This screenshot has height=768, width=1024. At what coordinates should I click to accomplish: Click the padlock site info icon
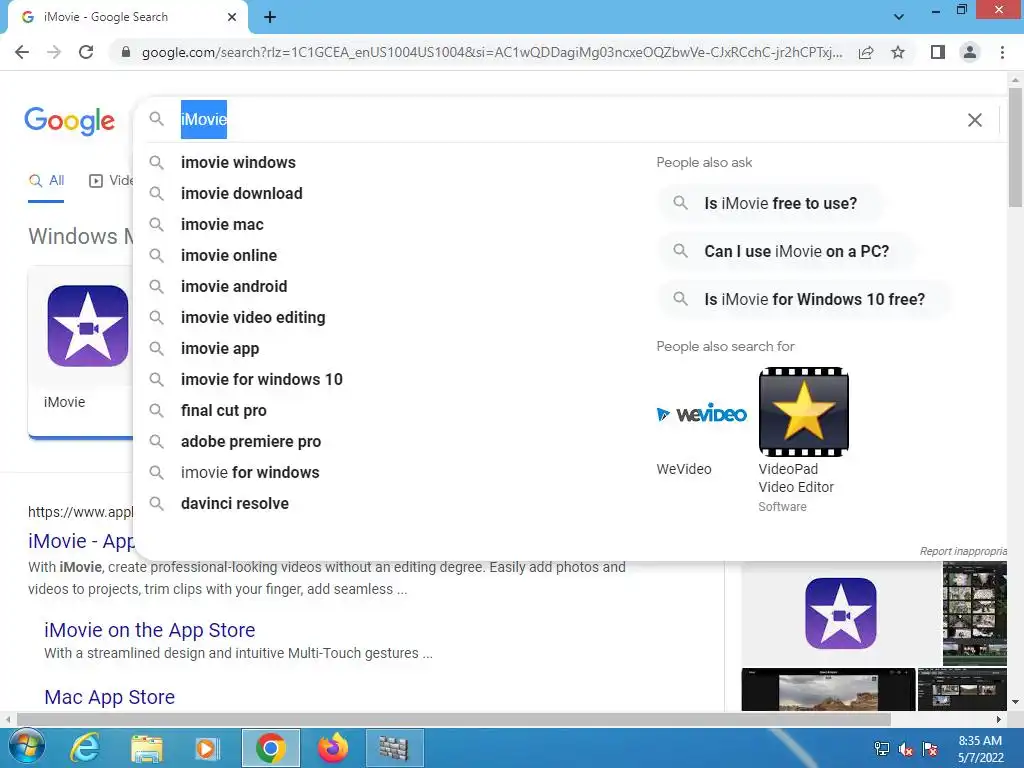[x=126, y=52]
